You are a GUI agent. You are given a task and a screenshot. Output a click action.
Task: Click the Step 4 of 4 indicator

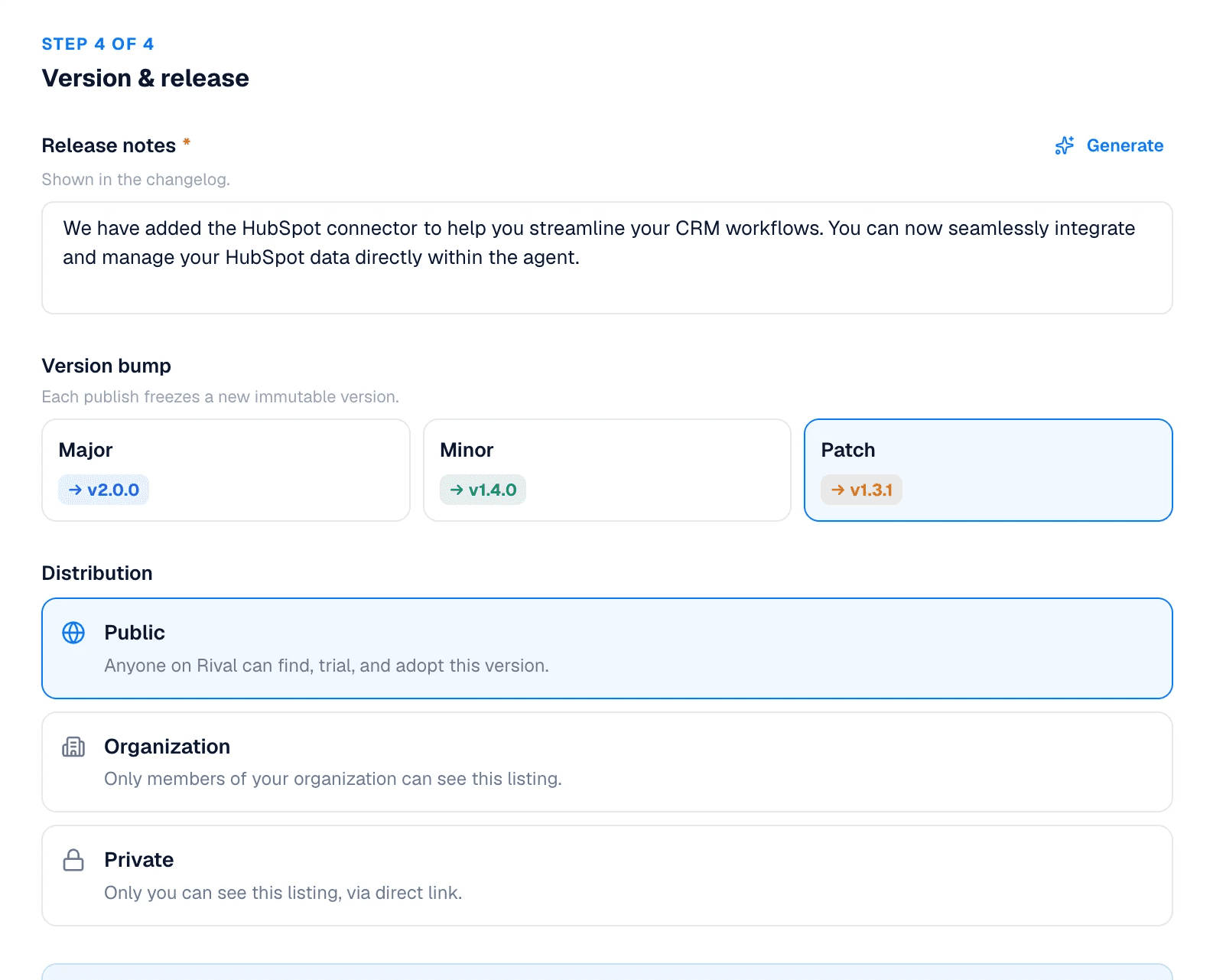pyautogui.click(x=98, y=44)
